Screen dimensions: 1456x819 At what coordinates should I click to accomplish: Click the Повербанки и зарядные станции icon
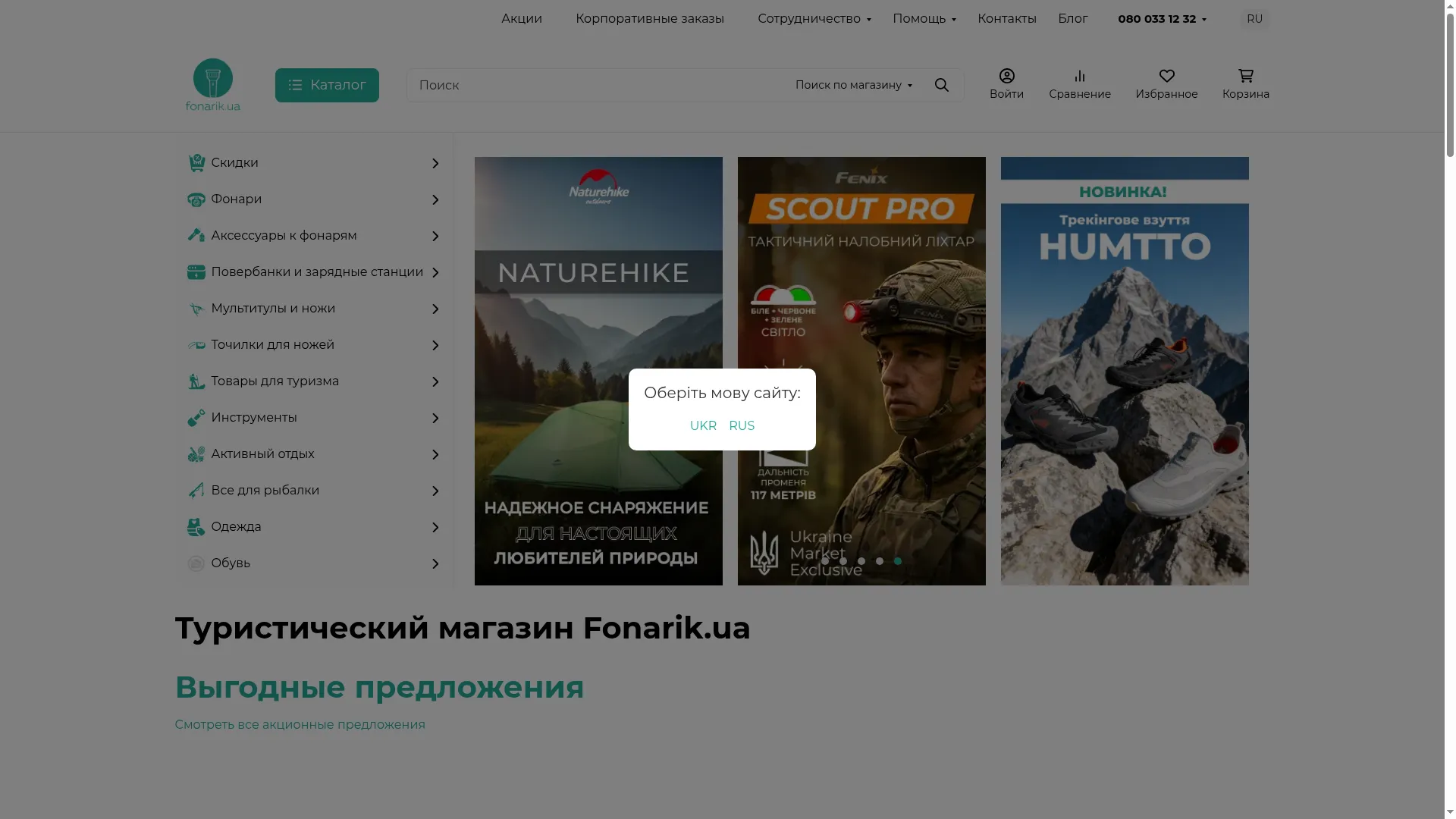pos(196,272)
